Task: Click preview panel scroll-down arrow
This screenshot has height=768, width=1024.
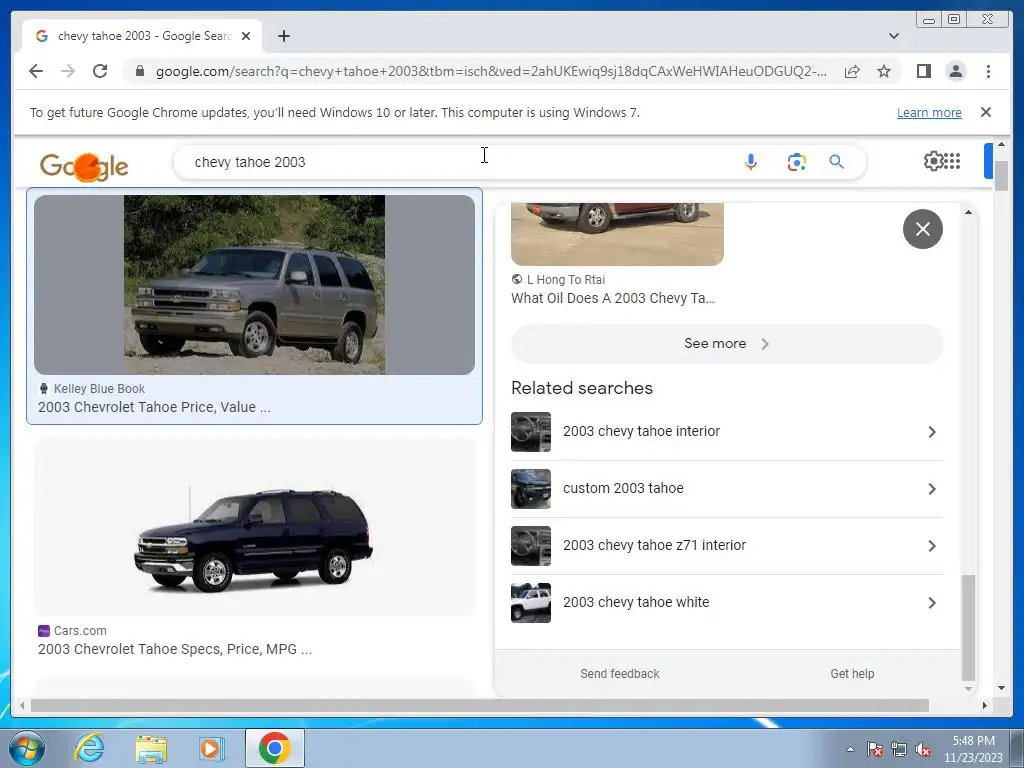Action: (968, 688)
